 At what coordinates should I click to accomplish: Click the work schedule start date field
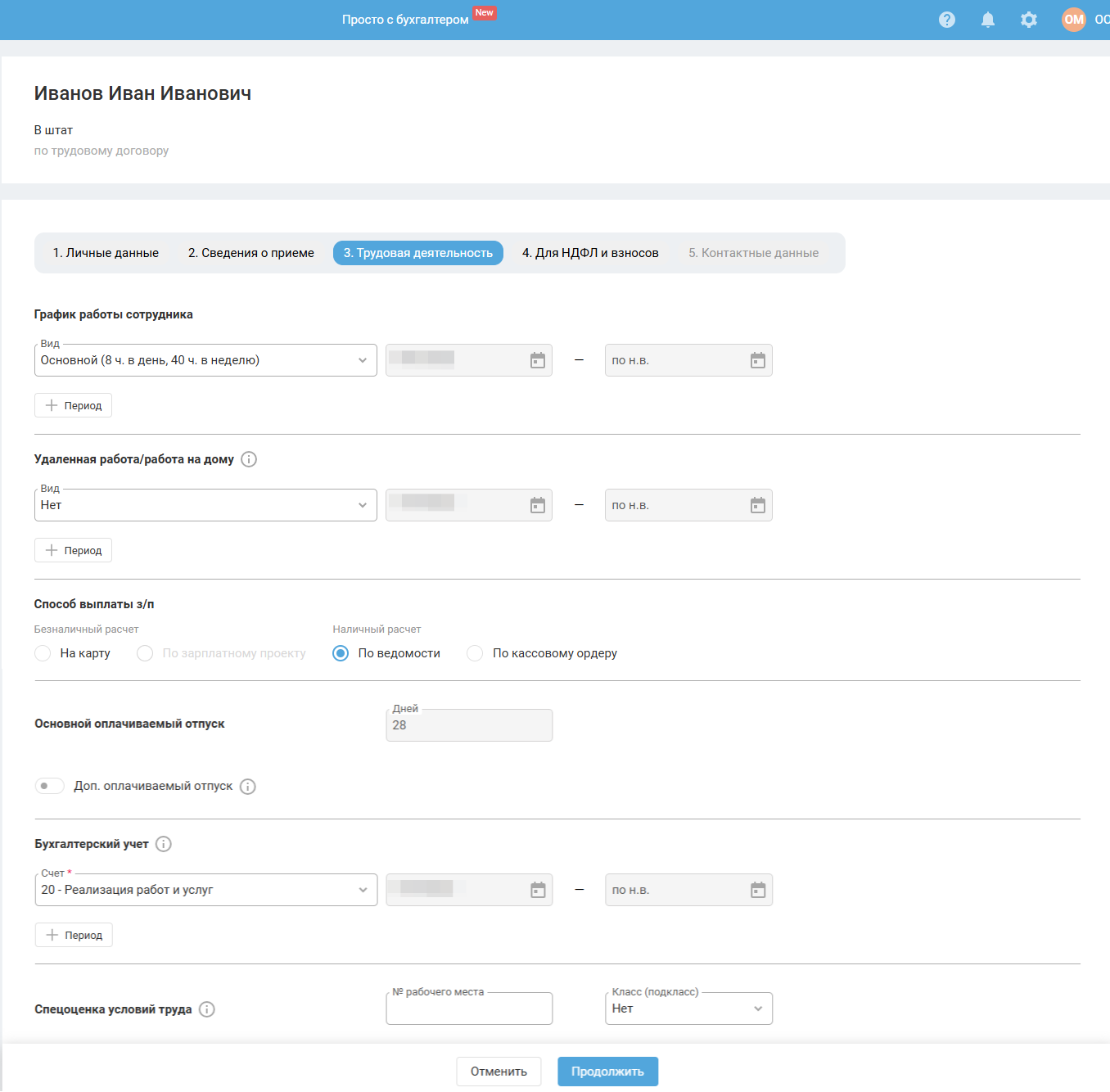[x=469, y=360]
